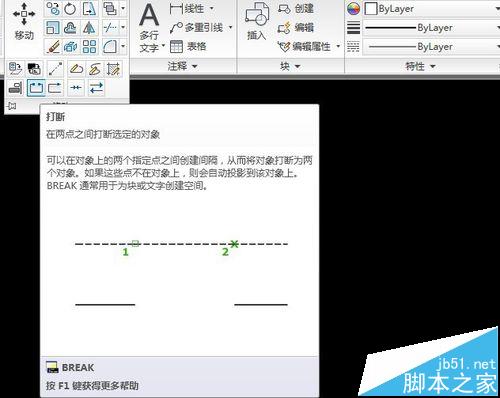This screenshot has width=500, height=398.
Task: Click the 按 F1 键获得更多帮助 text
Action: 92,386
